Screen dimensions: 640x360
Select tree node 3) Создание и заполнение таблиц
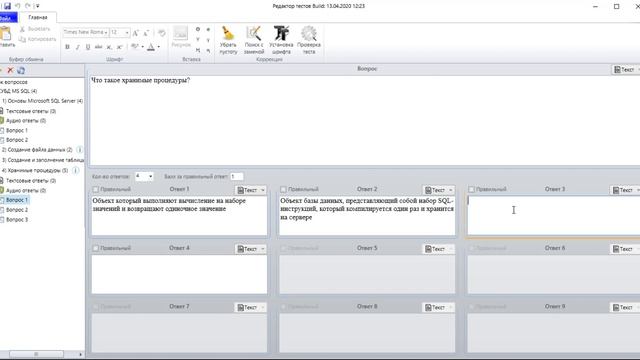43,160
